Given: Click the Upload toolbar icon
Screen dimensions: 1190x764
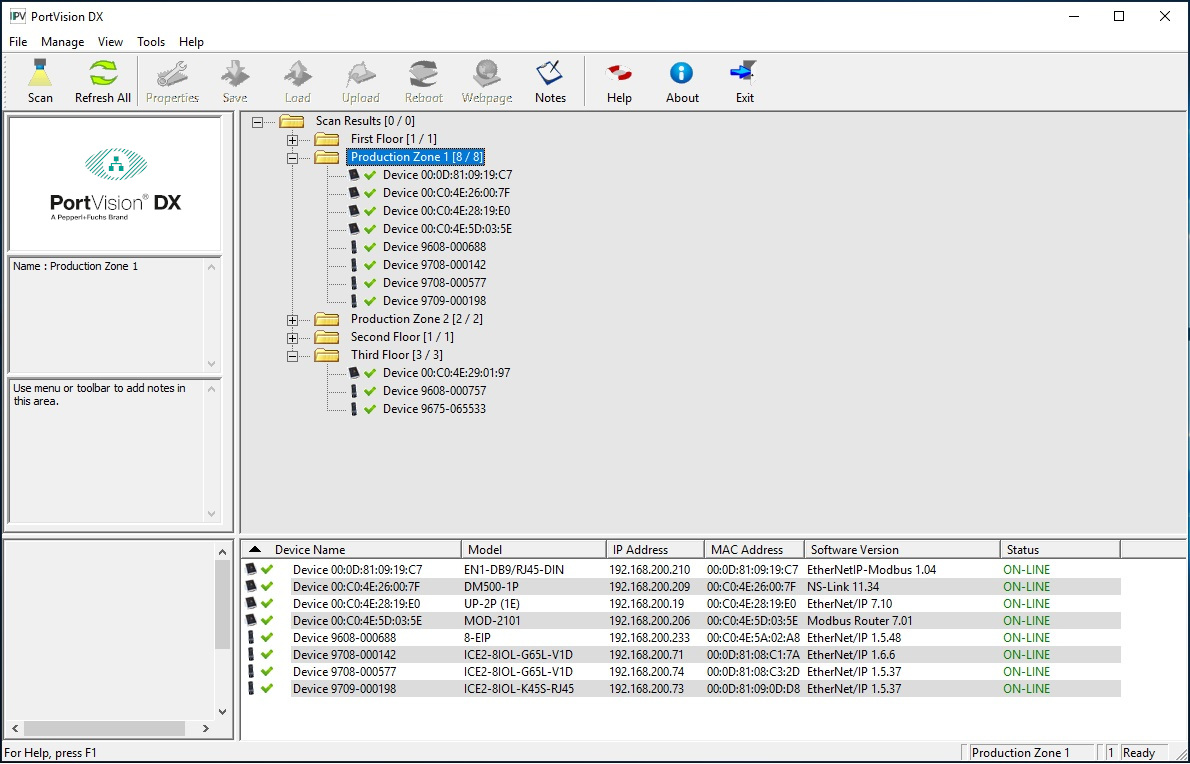Looking at the screenshot, I should tap(360, 74).
